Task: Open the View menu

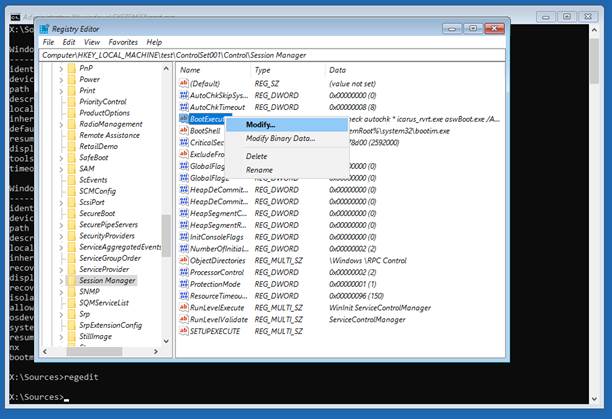Action: pos(92,42)
